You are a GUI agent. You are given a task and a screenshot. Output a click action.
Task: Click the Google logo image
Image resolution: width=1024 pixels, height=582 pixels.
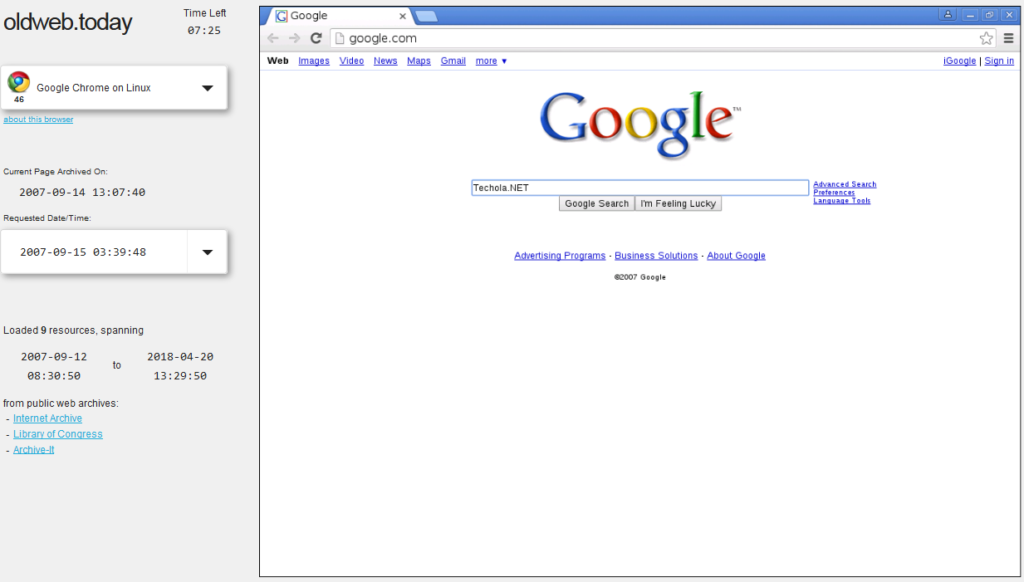click(640, 124)
